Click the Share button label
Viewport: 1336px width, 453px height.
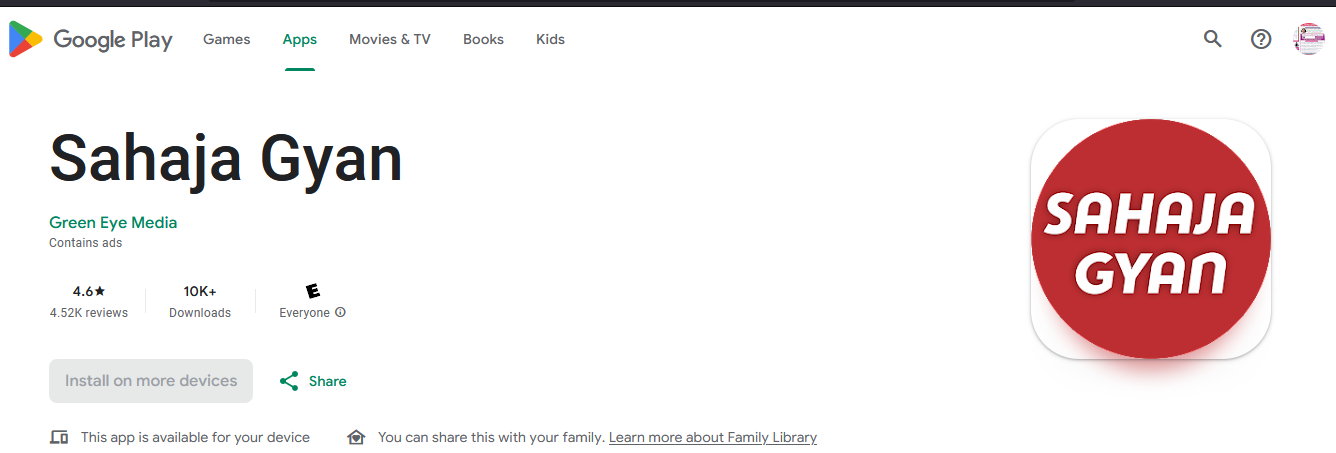point(328,381)
